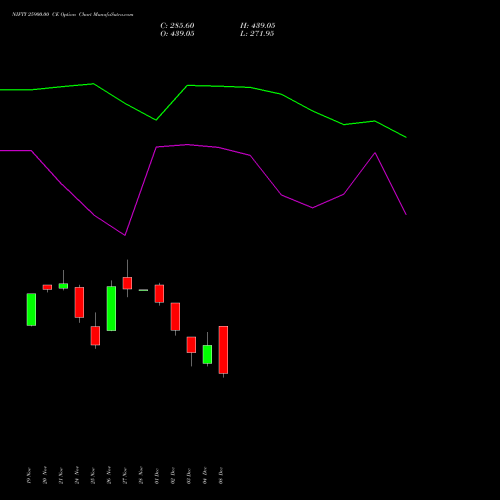This screenshot has height=500, width=500.
Task: Click the 04 Dec date label
Action: click(205, 475)
